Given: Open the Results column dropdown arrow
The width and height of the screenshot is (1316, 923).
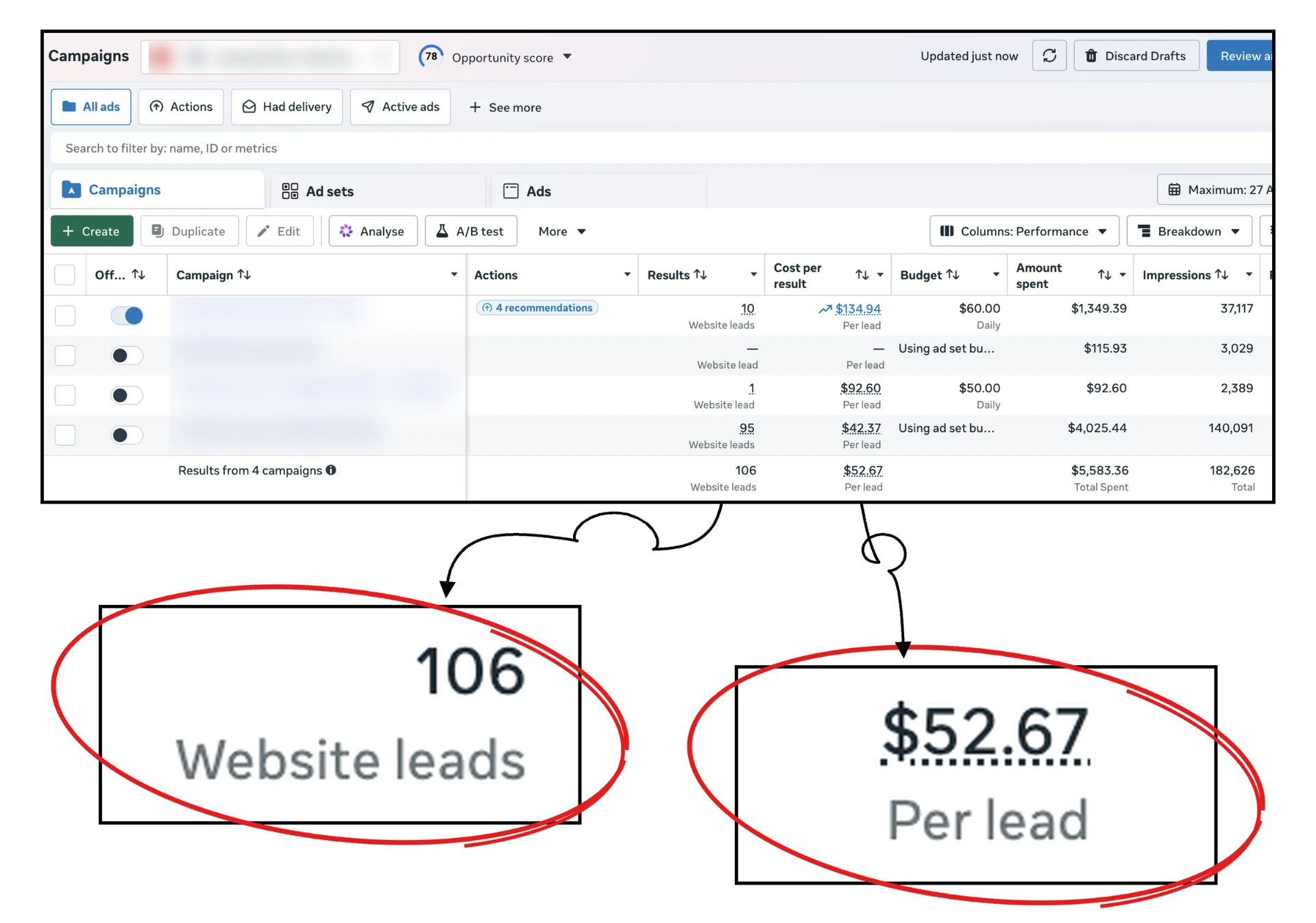Looking at the screenshot, I should pos(753,275).
